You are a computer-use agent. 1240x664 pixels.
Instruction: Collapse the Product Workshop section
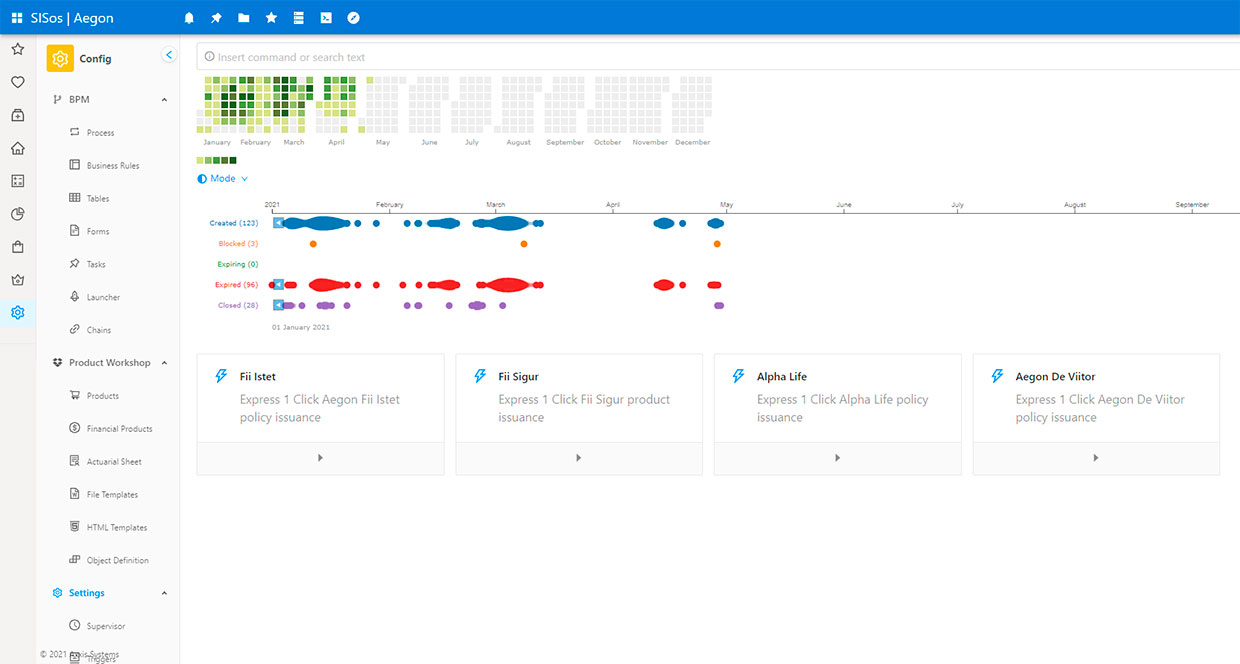[164, 363]
